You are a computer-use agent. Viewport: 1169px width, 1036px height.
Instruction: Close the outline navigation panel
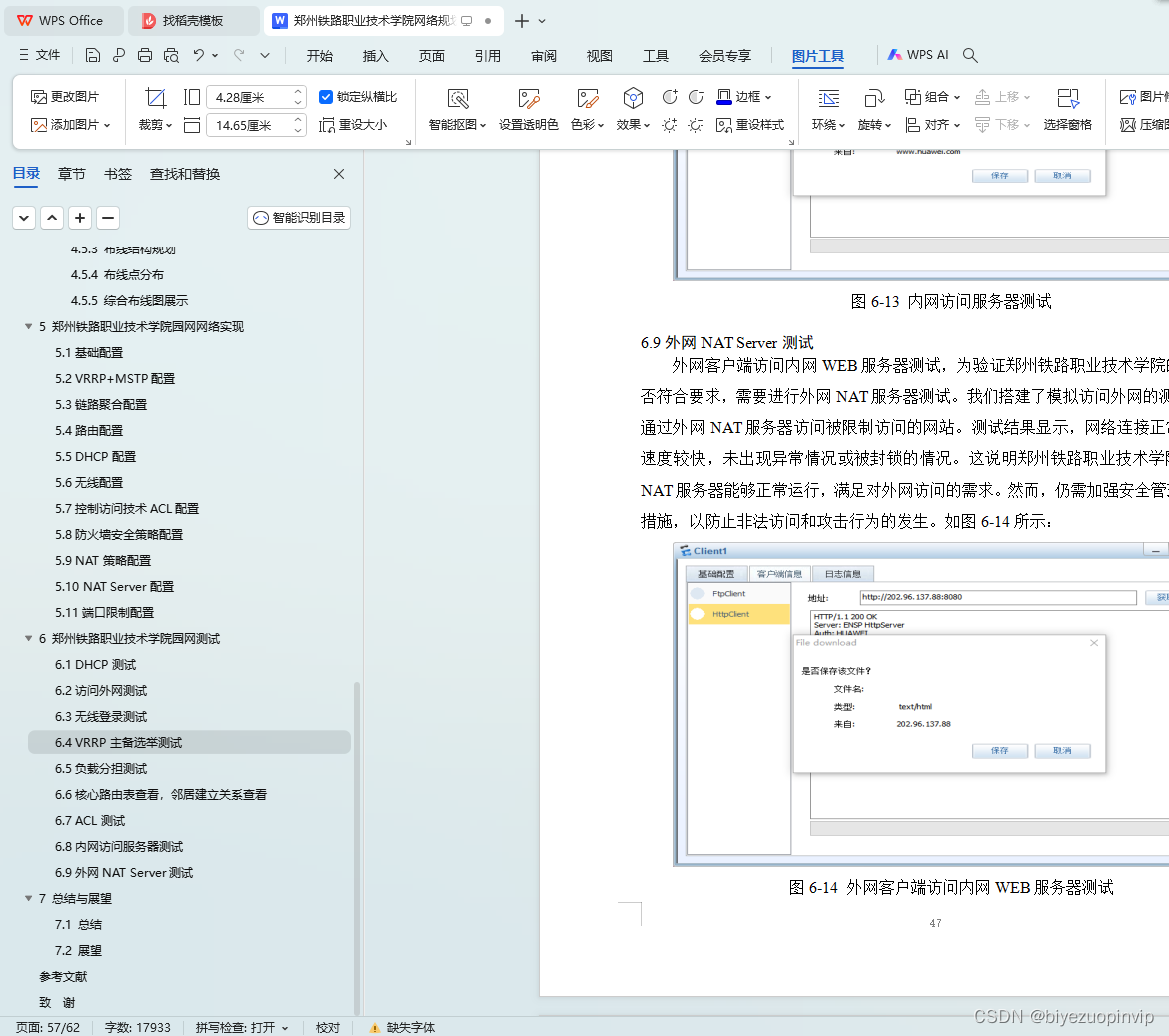tap(339, 174)
